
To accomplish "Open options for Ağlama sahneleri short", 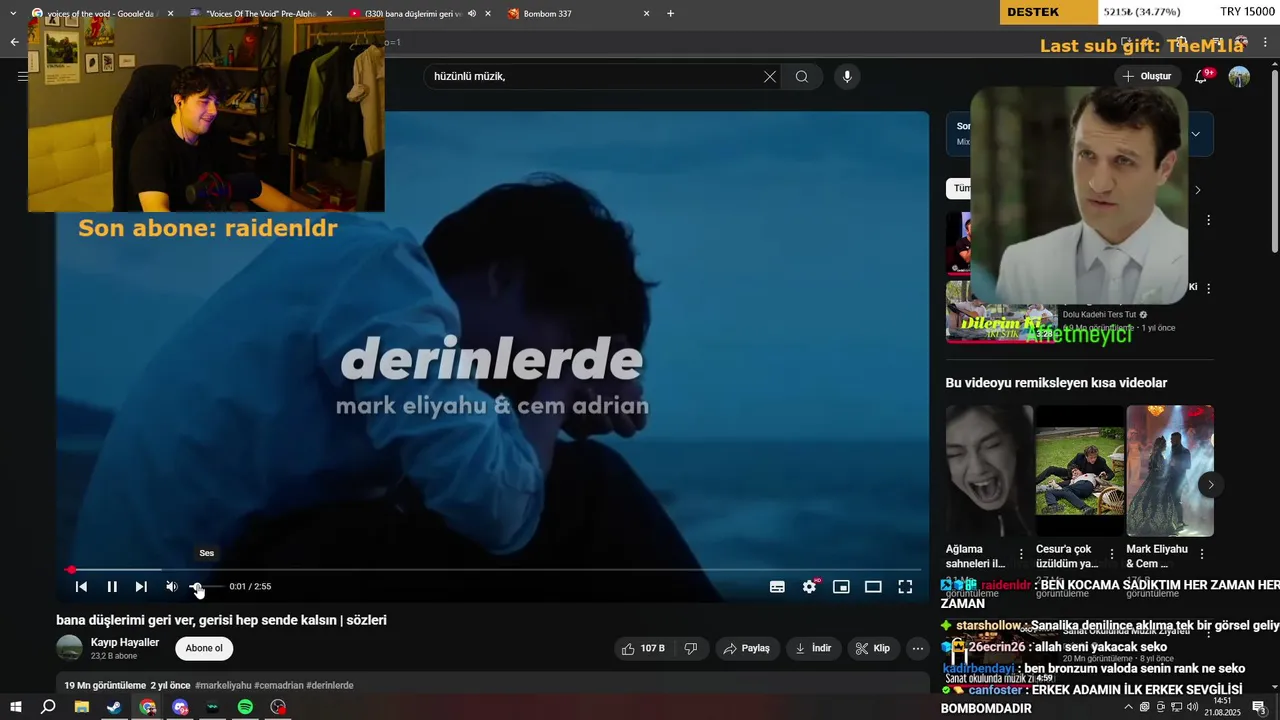I will (1021, 554).
